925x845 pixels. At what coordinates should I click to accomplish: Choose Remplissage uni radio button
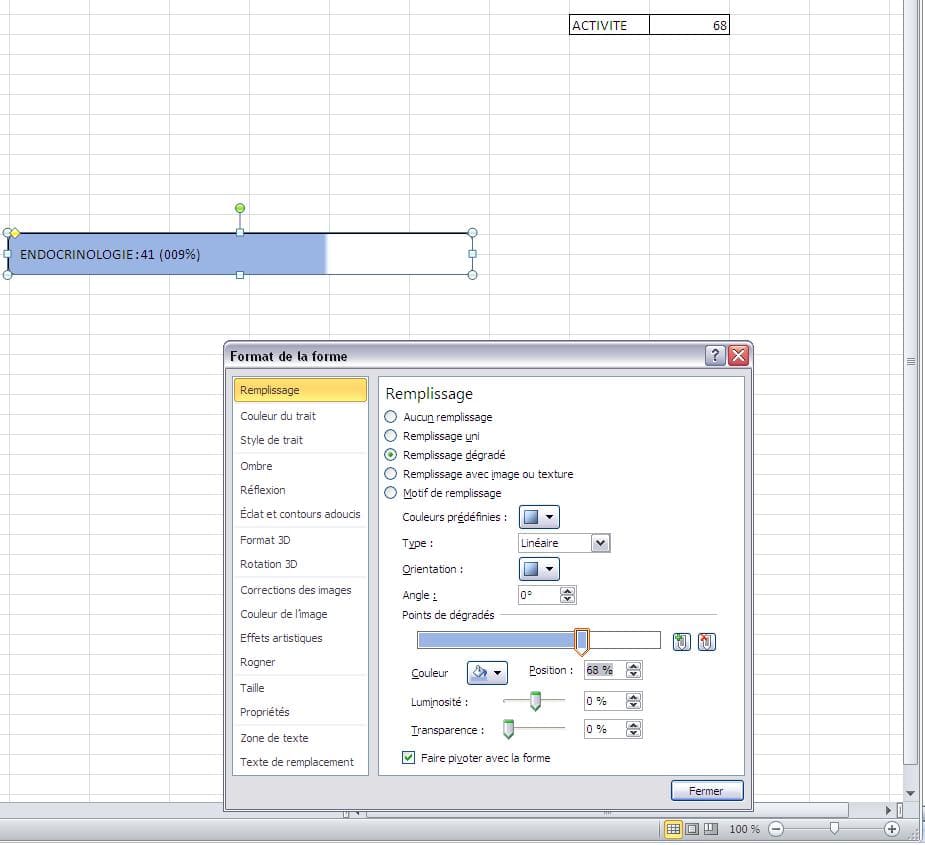click(391, 436)
